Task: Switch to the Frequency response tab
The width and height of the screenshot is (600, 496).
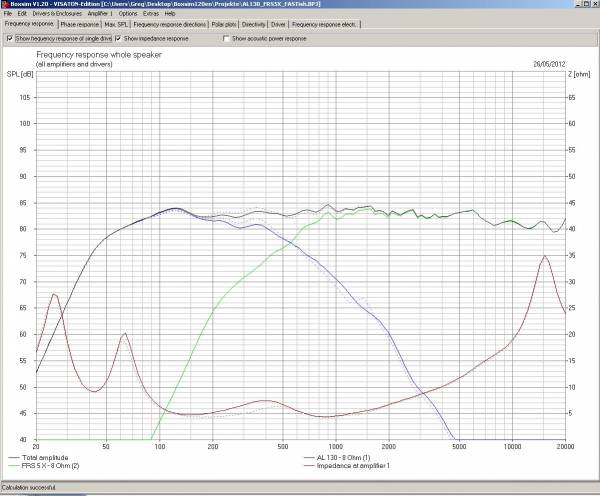Action: coord(29,24)
